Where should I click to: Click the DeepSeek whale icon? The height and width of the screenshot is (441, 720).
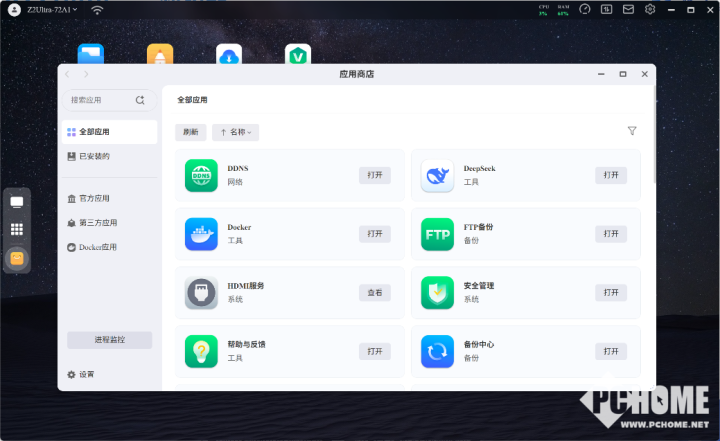[x=437, y=175]
